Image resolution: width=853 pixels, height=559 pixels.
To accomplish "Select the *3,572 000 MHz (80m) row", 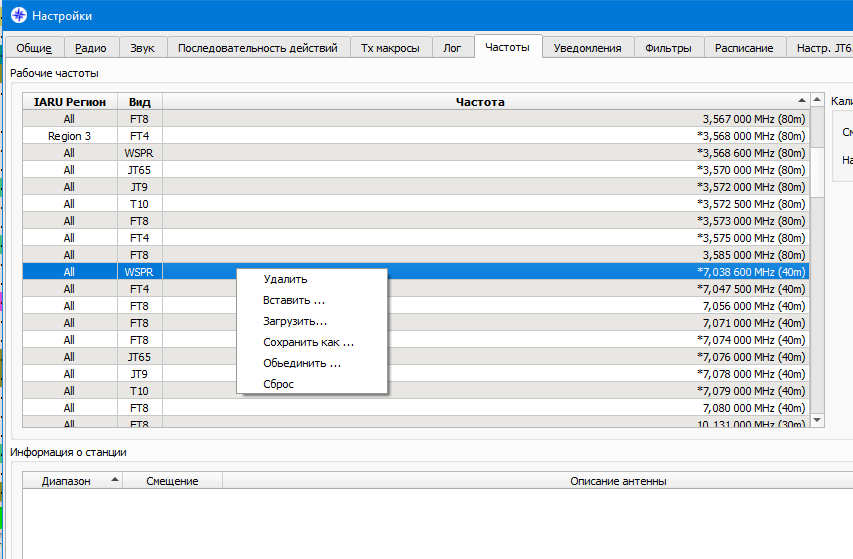I will point(416,187).
